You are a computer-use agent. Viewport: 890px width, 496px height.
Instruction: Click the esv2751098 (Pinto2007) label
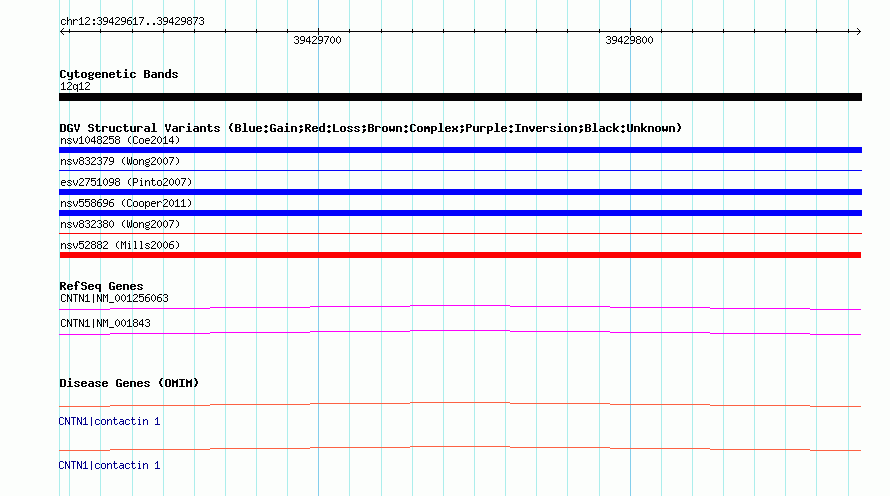[x=126, y=182]
